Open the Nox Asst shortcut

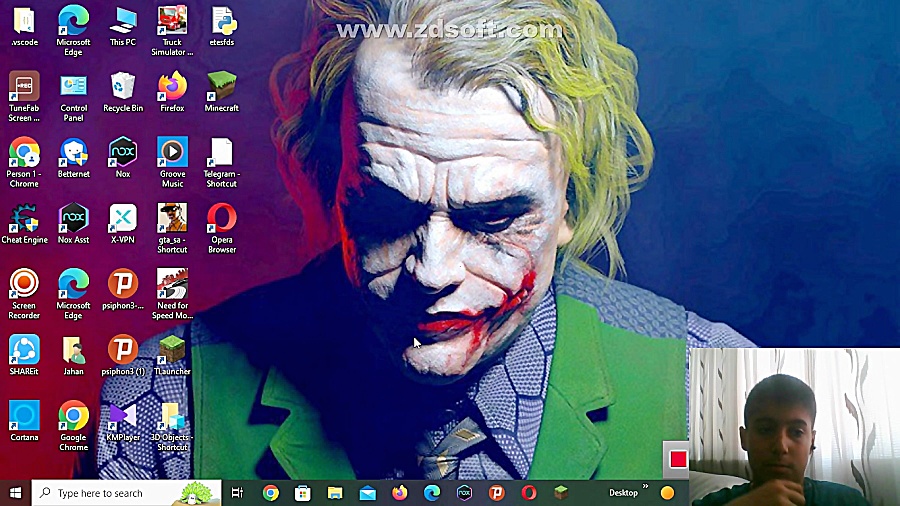click(x=73, y=224)
